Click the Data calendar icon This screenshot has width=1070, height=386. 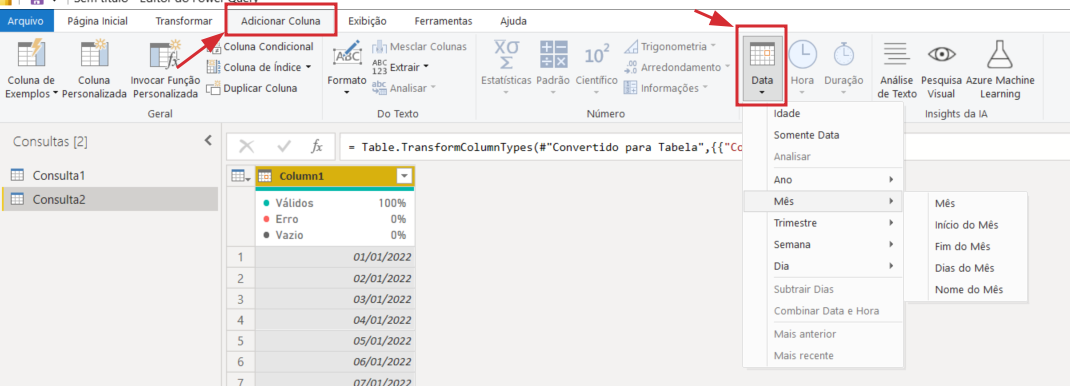coord(762,55)
